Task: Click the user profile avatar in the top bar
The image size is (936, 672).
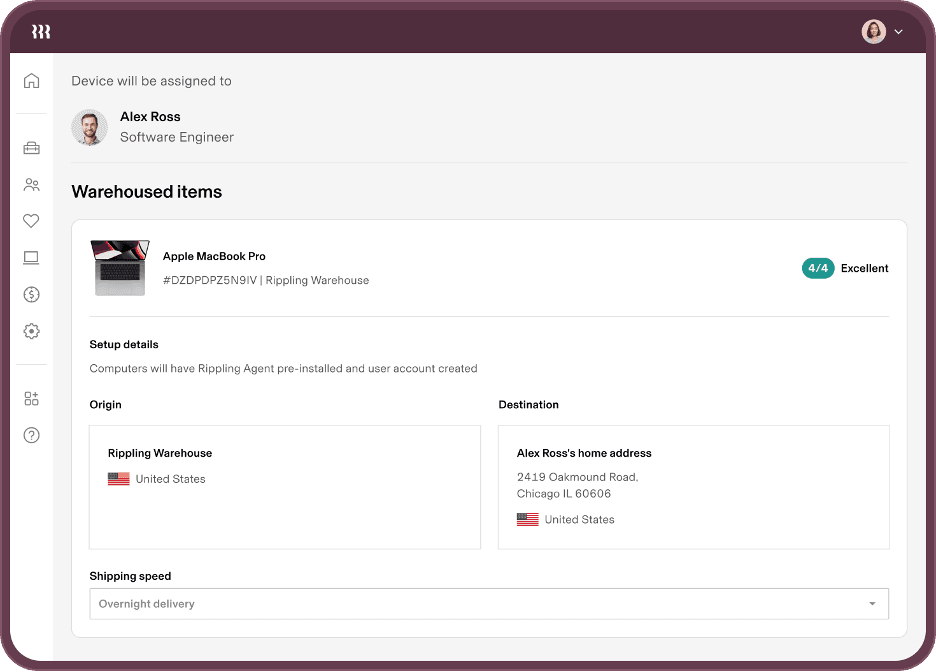Action: pyautogui.click(x=873, y=32)
